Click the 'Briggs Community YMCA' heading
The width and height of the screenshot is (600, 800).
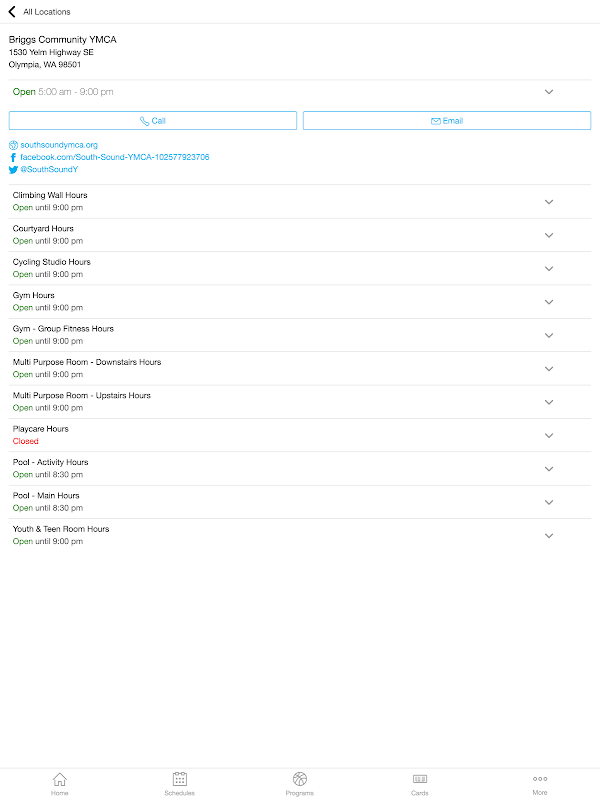(63, 40)
